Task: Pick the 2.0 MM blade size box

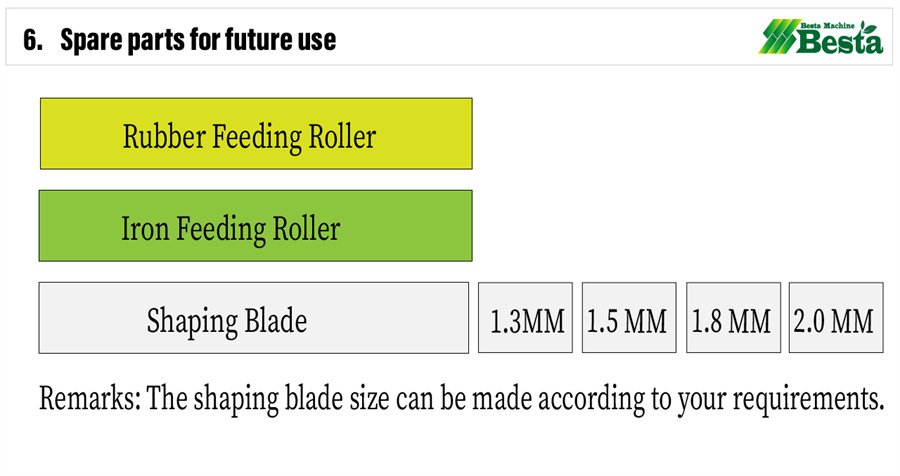Action: click(836, 318)
